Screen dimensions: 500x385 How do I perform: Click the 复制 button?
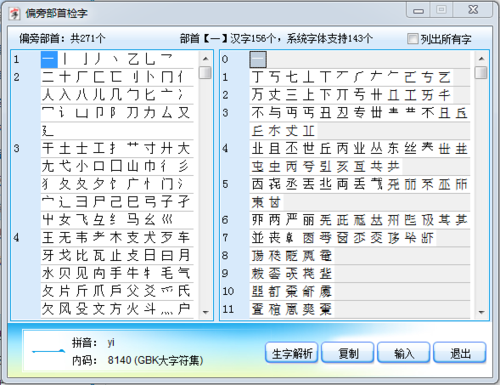[x=348, y=353]
